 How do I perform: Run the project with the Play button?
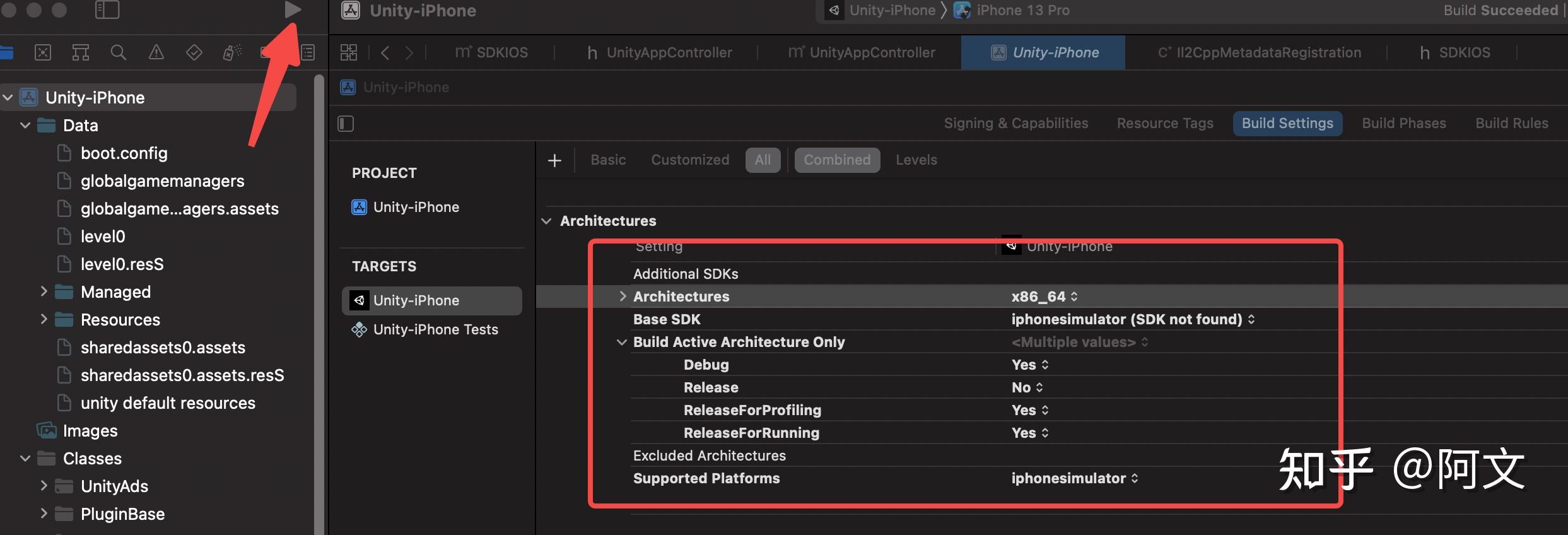point(292,9)
